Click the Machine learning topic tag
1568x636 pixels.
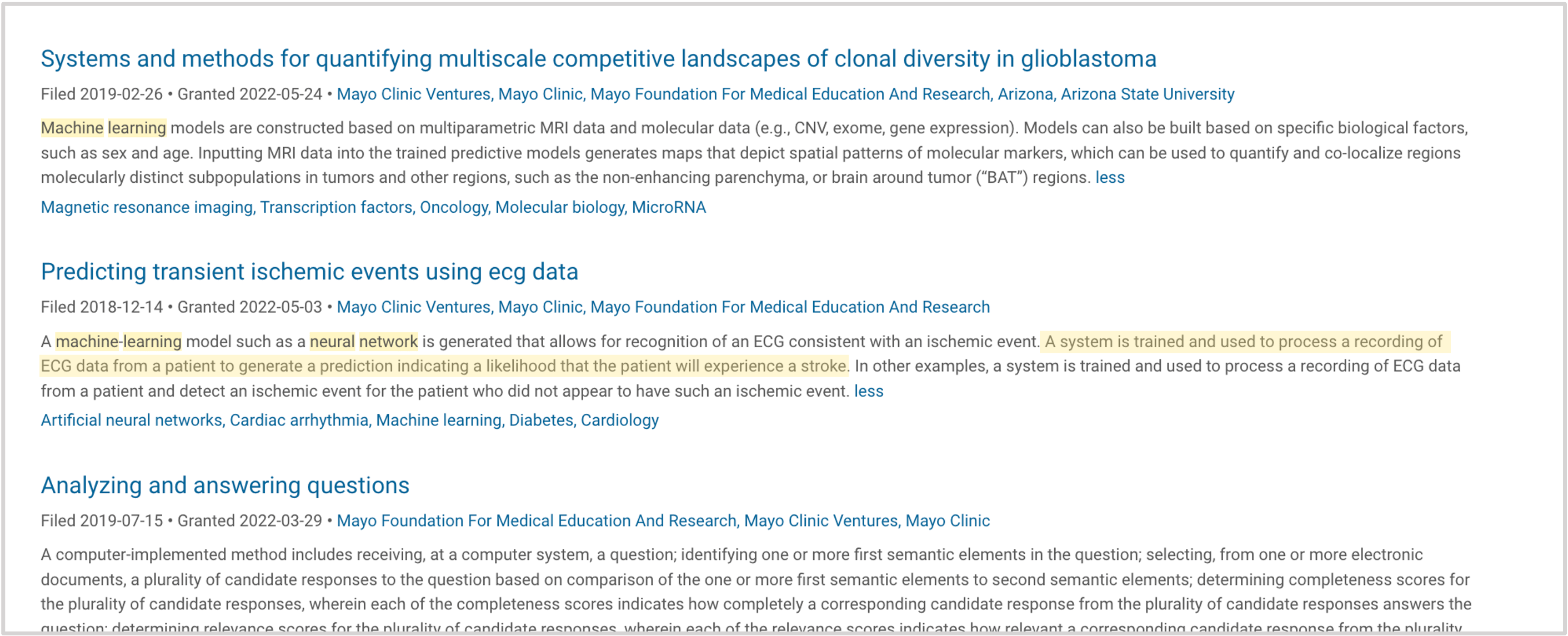click(x=438, y=420)
